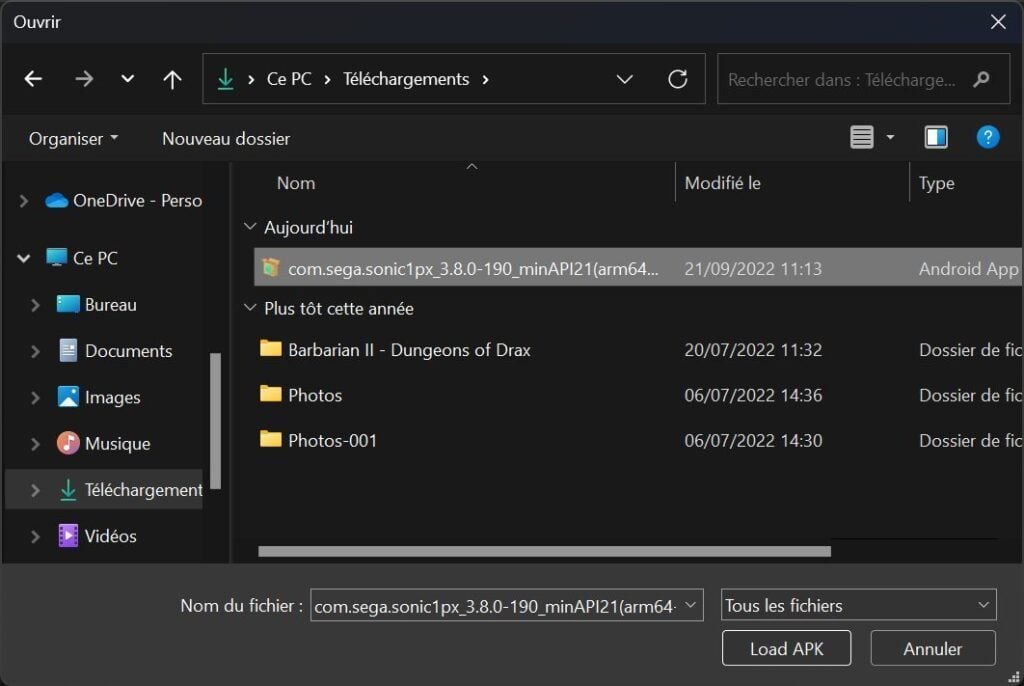Image resolution: width=1024 pixels, height=686 pixels.
Task: Click Téléchargements in the breadcrumb
Action: click(x=406, y=79)
